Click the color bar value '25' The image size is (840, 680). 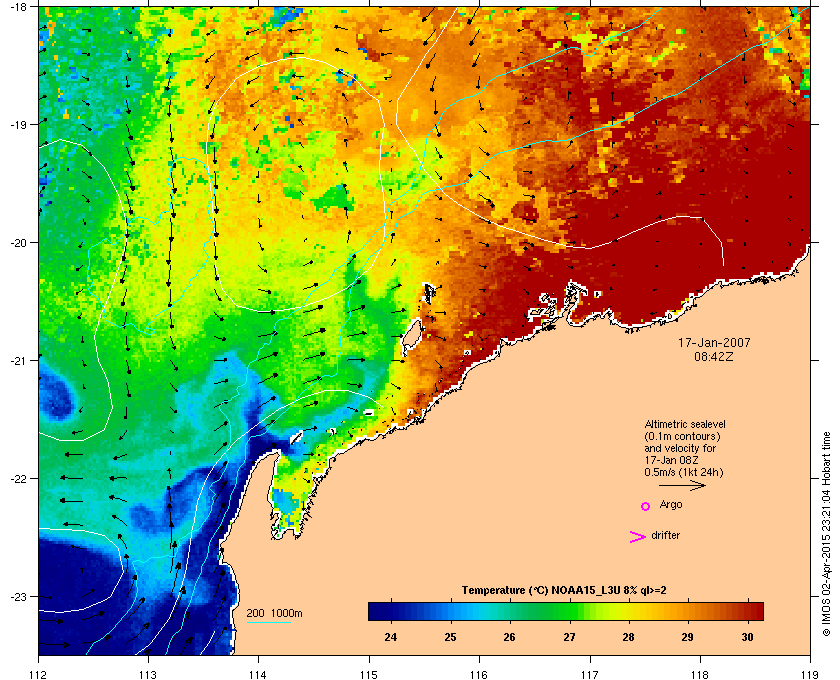[451, 637]
